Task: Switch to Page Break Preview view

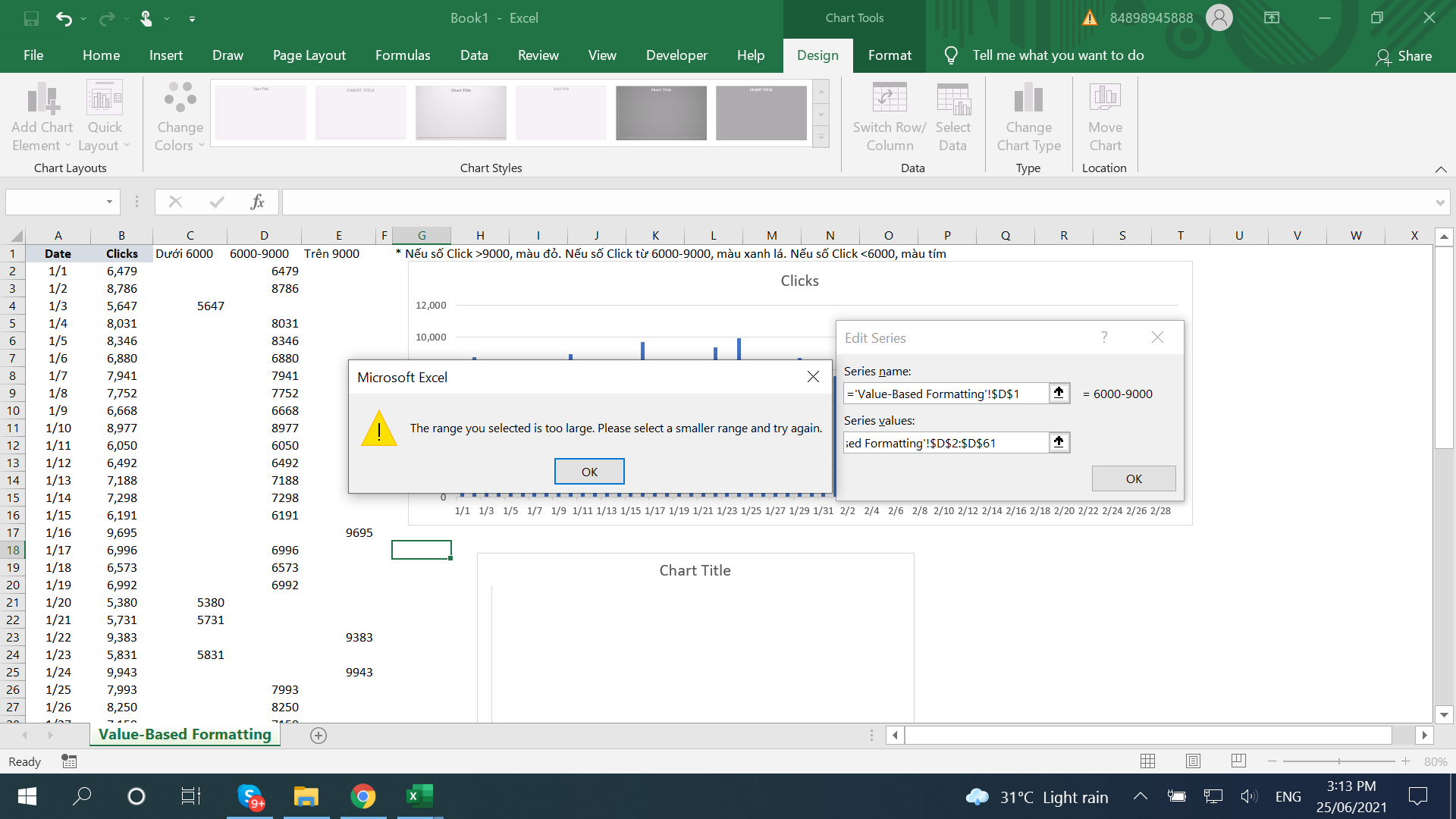Action: pyautogui.click(x=1238, y=761)
